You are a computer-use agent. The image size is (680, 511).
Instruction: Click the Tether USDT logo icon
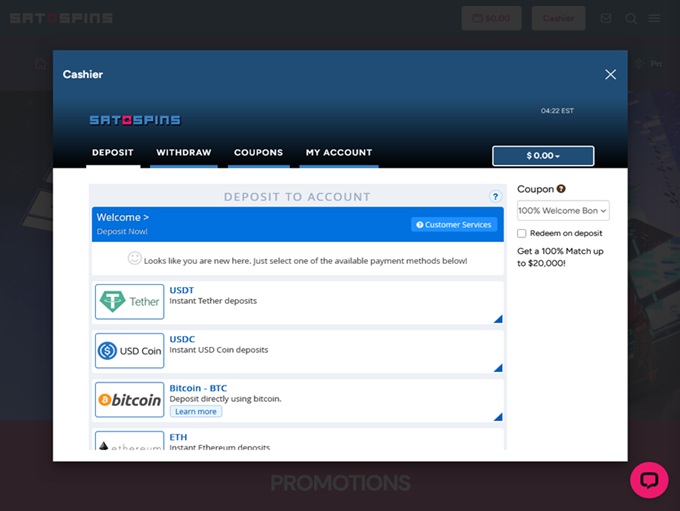[129, 301]
